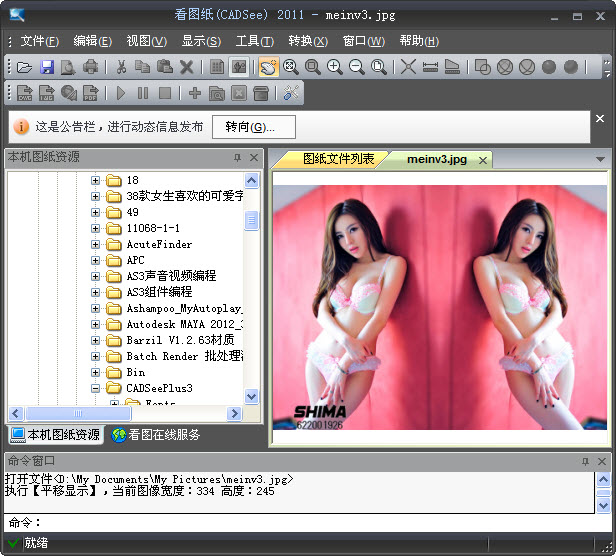Click the delete X icon in toolbar
This screenshot has width=616, height=556.
pyautogui.click(x=187, y=67)
